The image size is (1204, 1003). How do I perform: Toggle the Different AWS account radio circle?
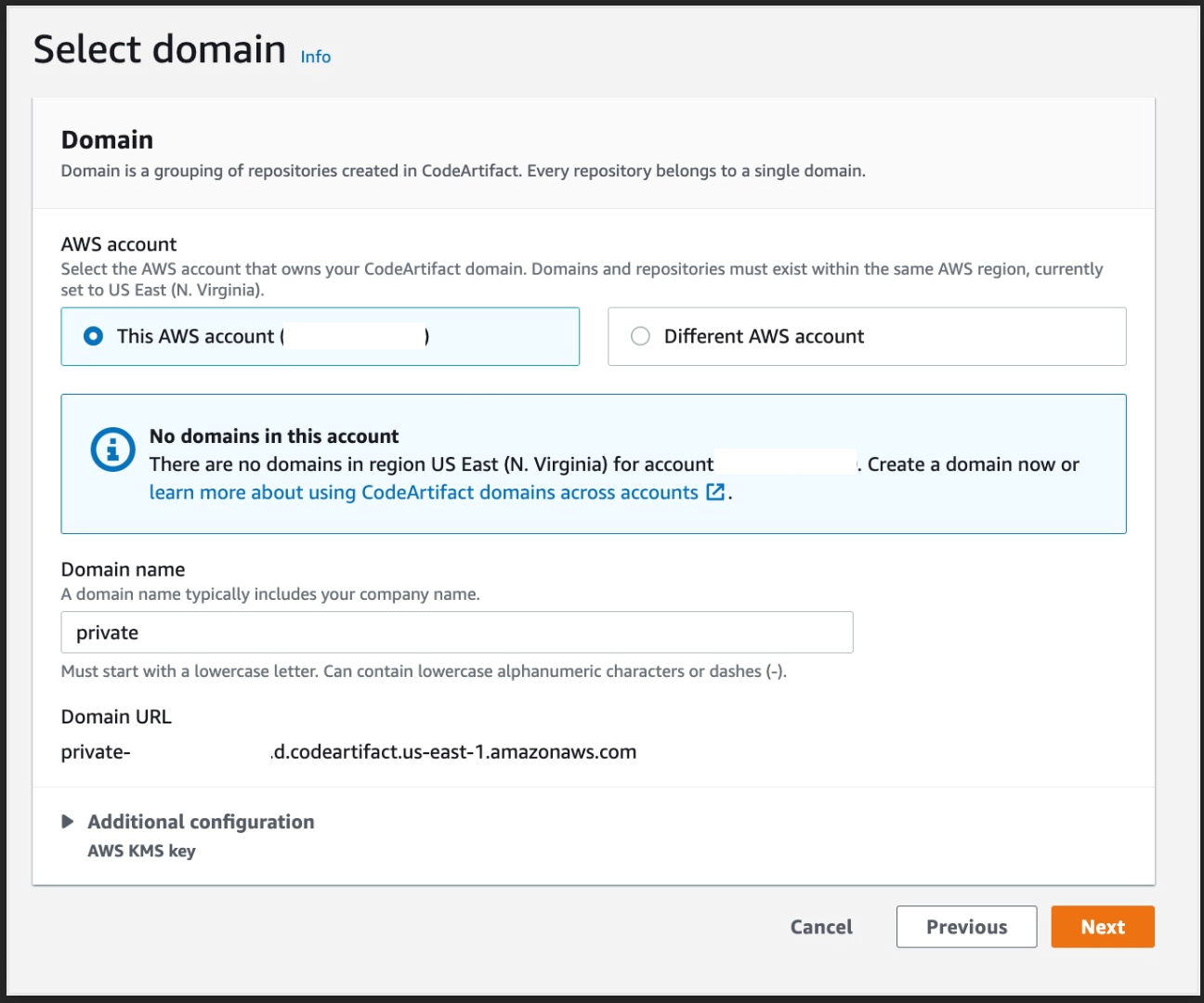click(x=640, y=336)
